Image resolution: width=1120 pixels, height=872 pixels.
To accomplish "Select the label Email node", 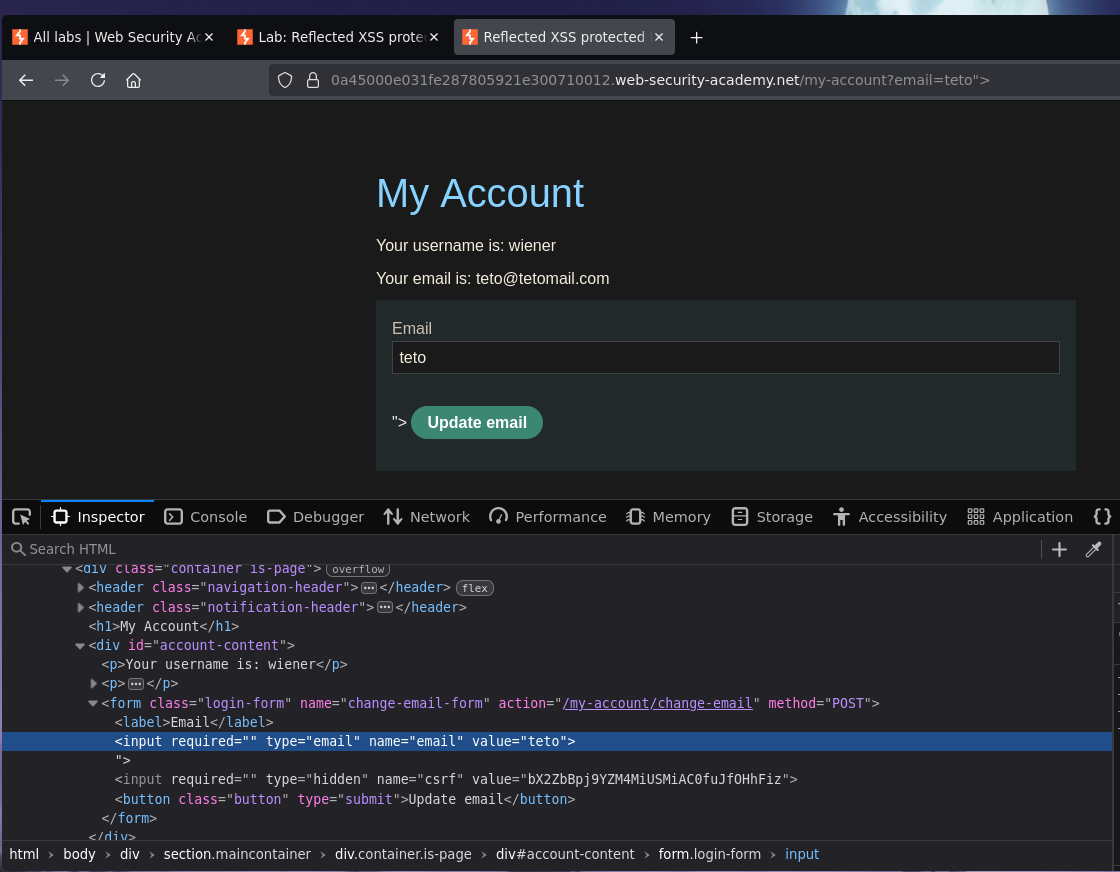I will [x=194, y=723].
